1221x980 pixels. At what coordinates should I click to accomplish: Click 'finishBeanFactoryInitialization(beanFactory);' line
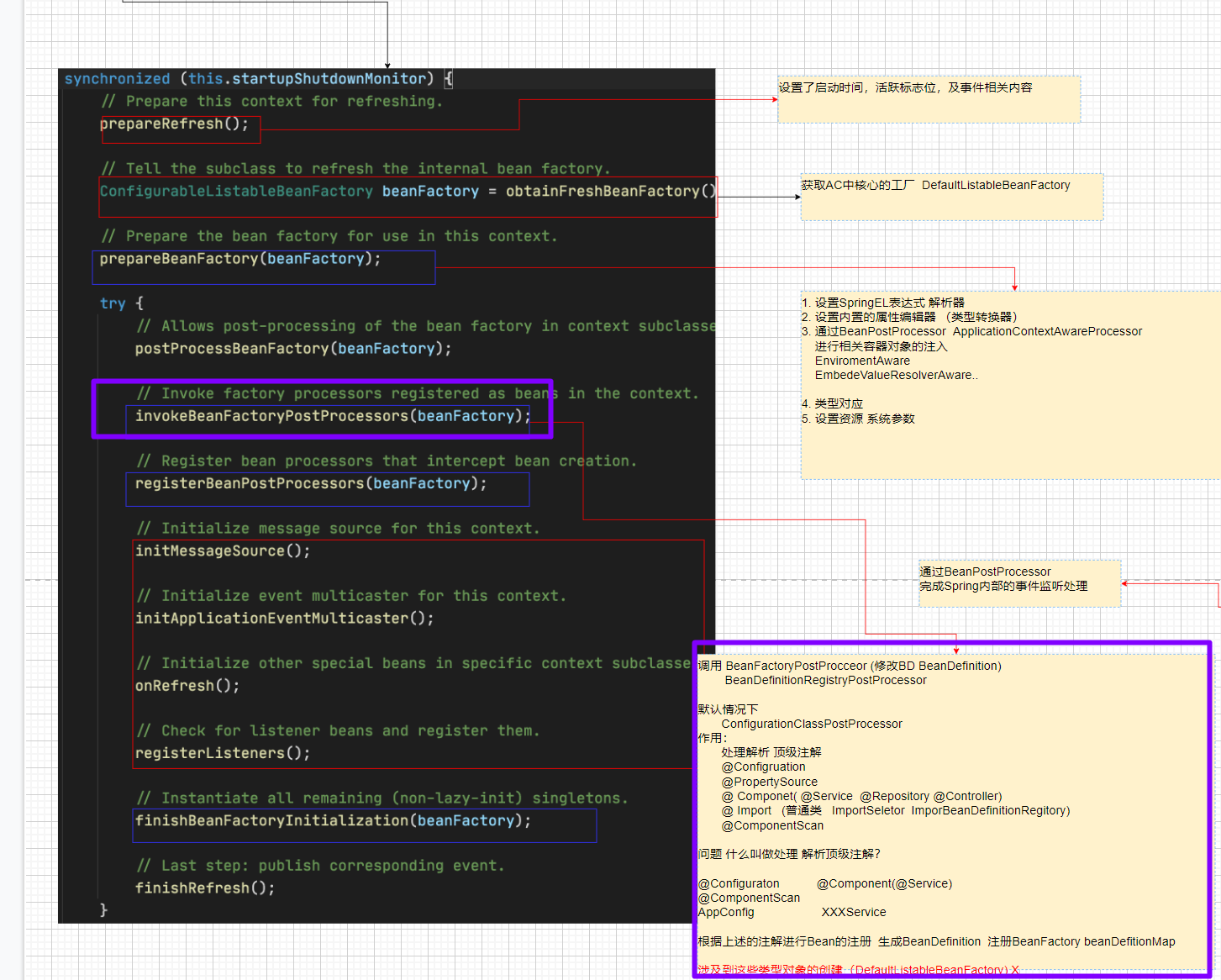pyautogui.click(x=333, y=821)
